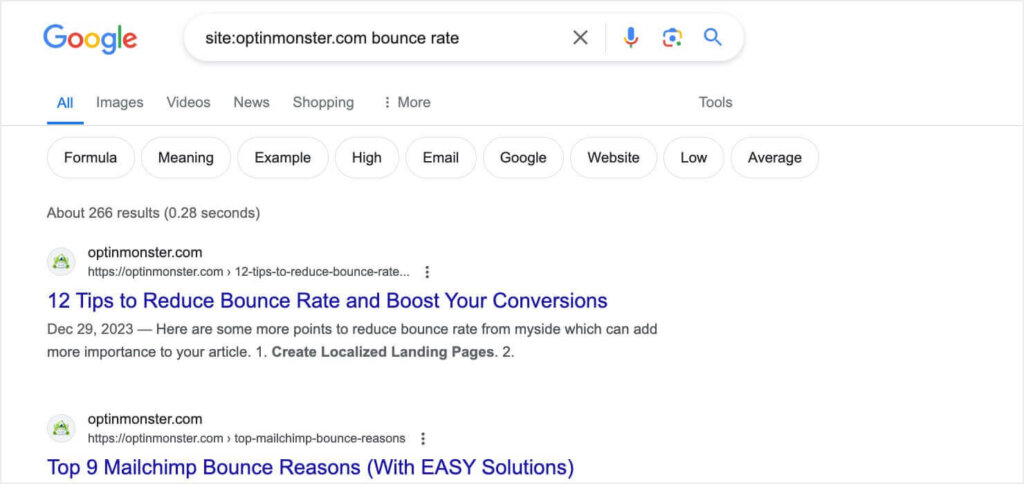Switch to the Videos tab
The image size is (1024, 484).
tap(188, 102)
